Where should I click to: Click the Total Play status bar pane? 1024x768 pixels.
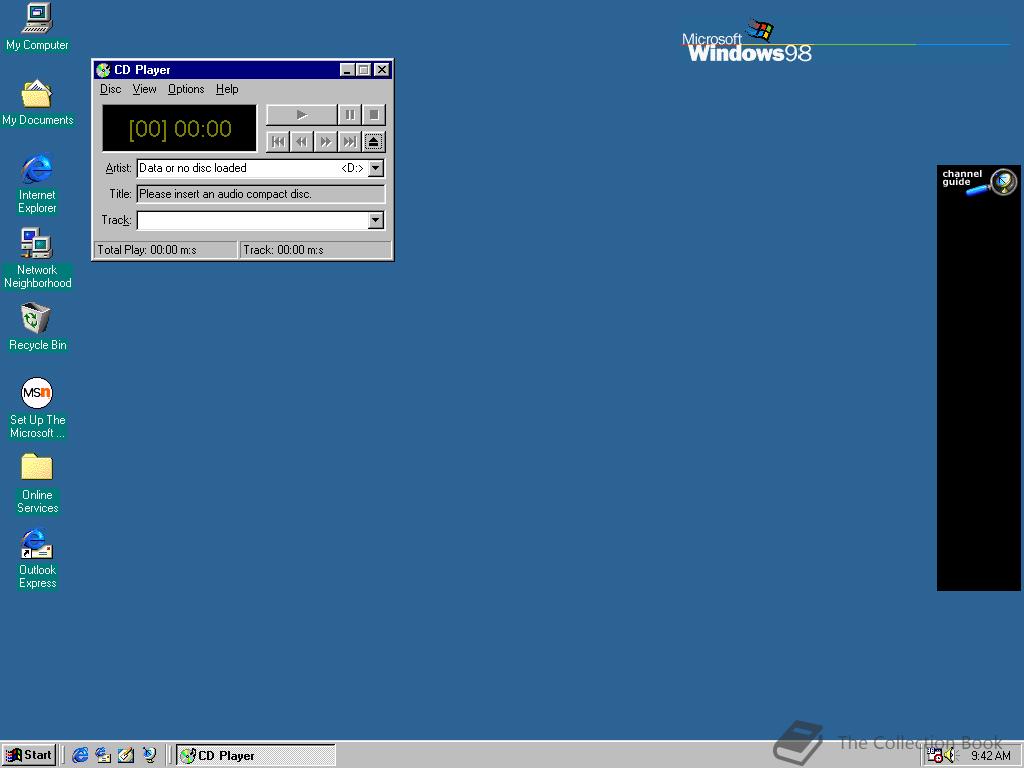click(166, 249)
